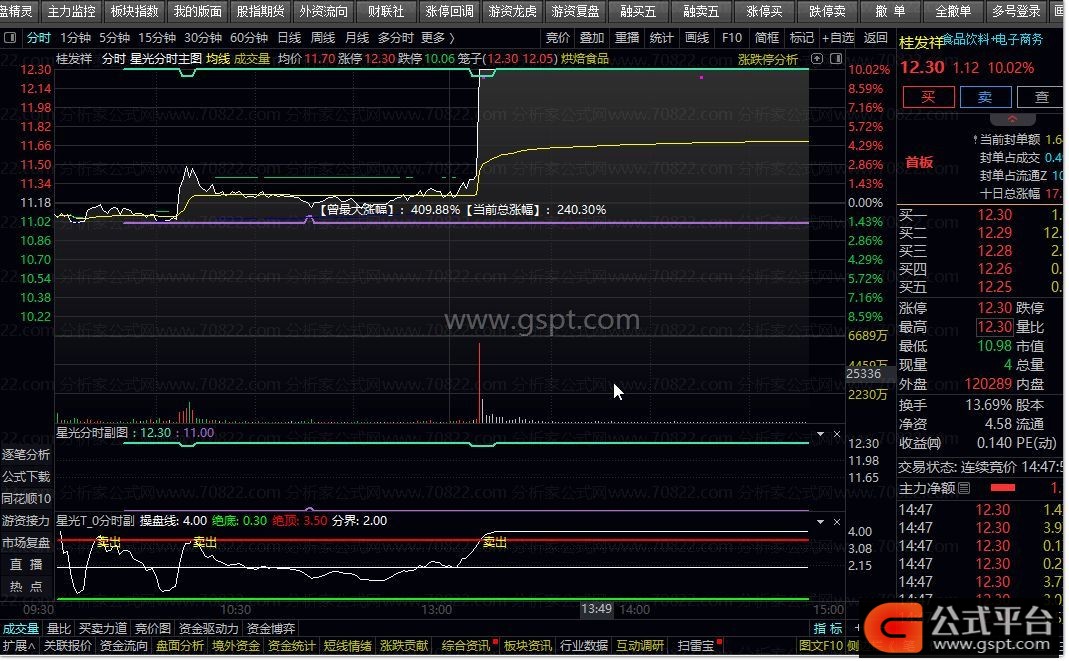Click the 涨停买 toolbar button
The width and height of the screenshot is (1069, 661).
pyautogui.click(x=764, y=12)
